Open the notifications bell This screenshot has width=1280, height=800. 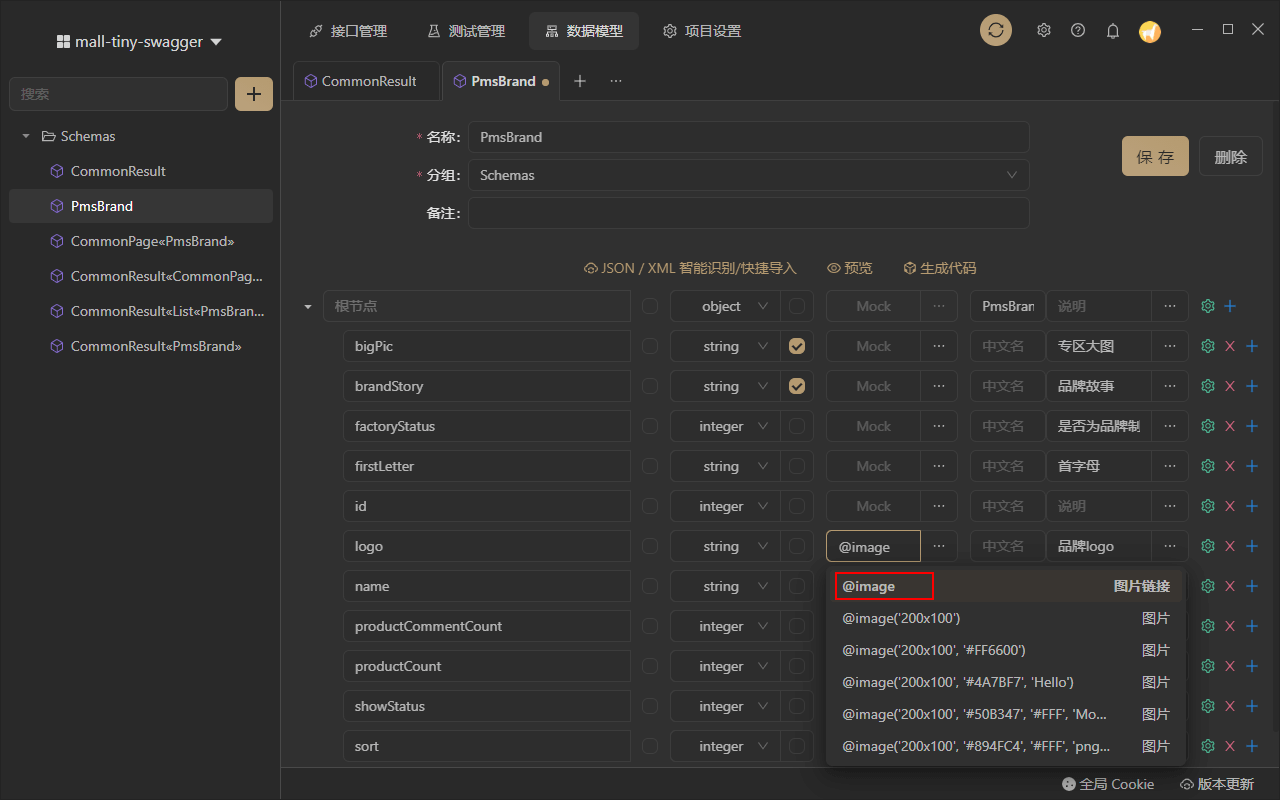[x=1112, y=30]
